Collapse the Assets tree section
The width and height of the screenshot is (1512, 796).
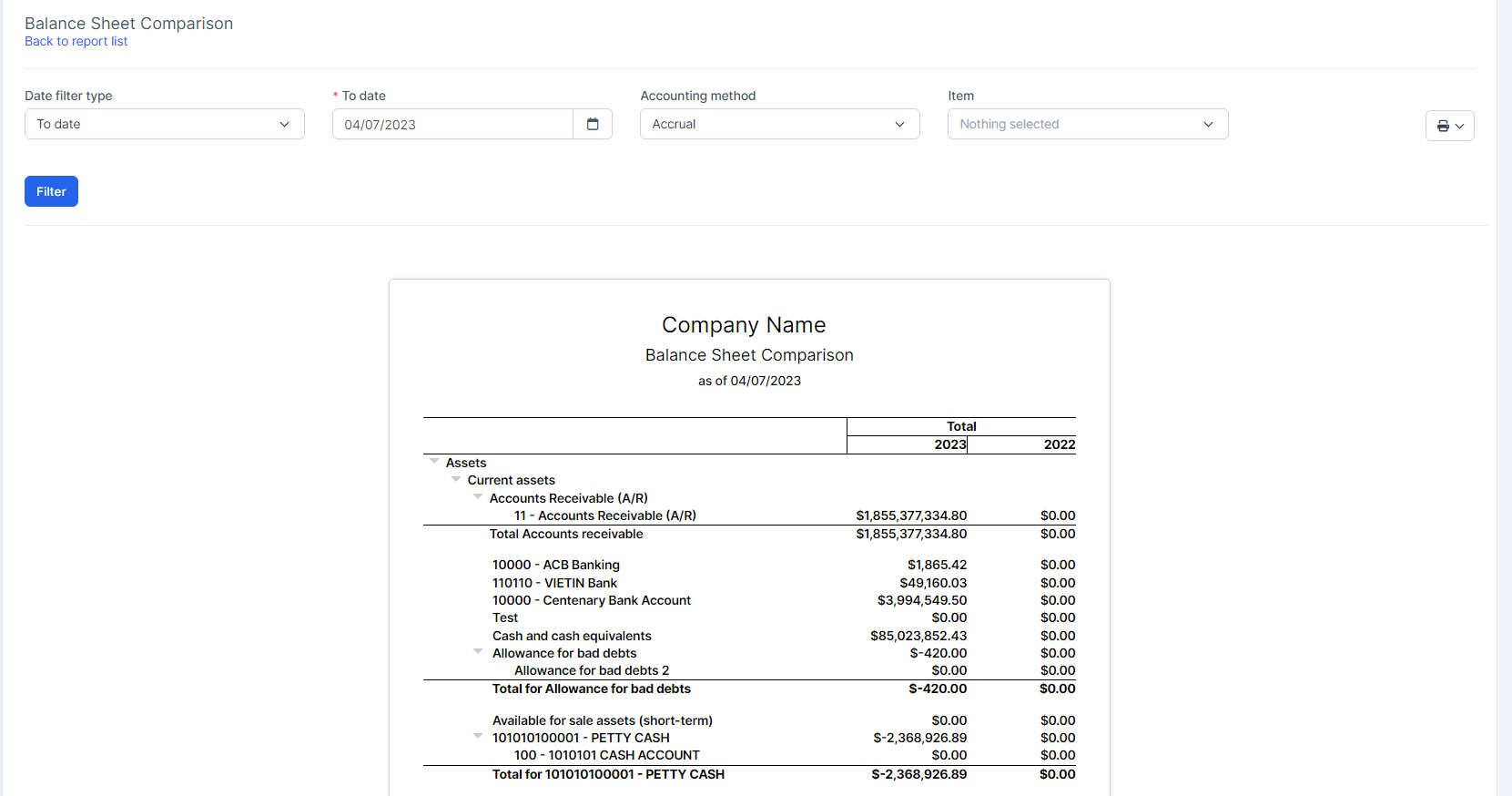pos(434,462)
